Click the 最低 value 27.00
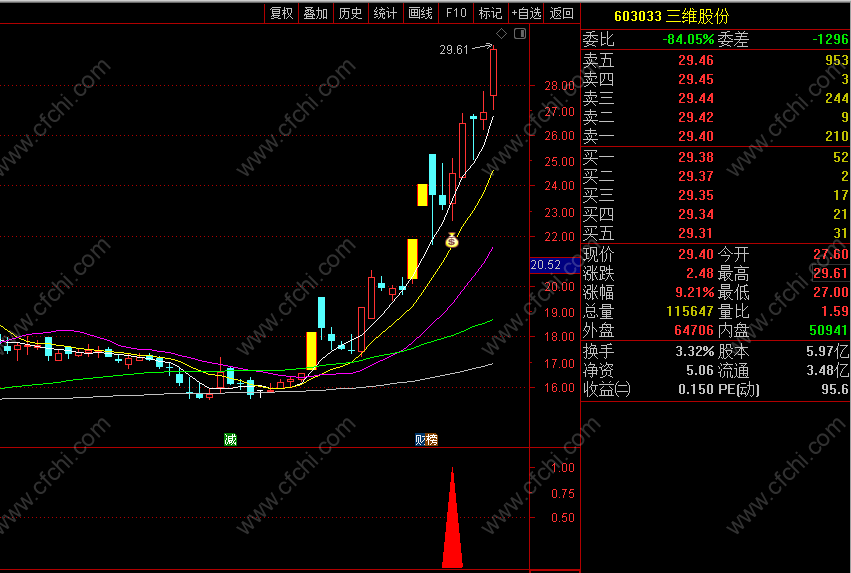 [x=830, y=292]
